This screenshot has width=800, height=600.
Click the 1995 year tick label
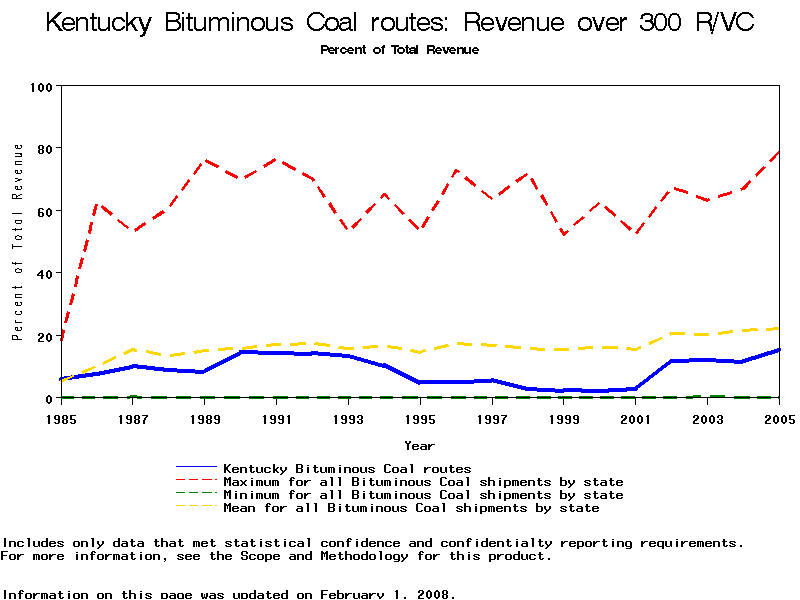tap(420, 417)
